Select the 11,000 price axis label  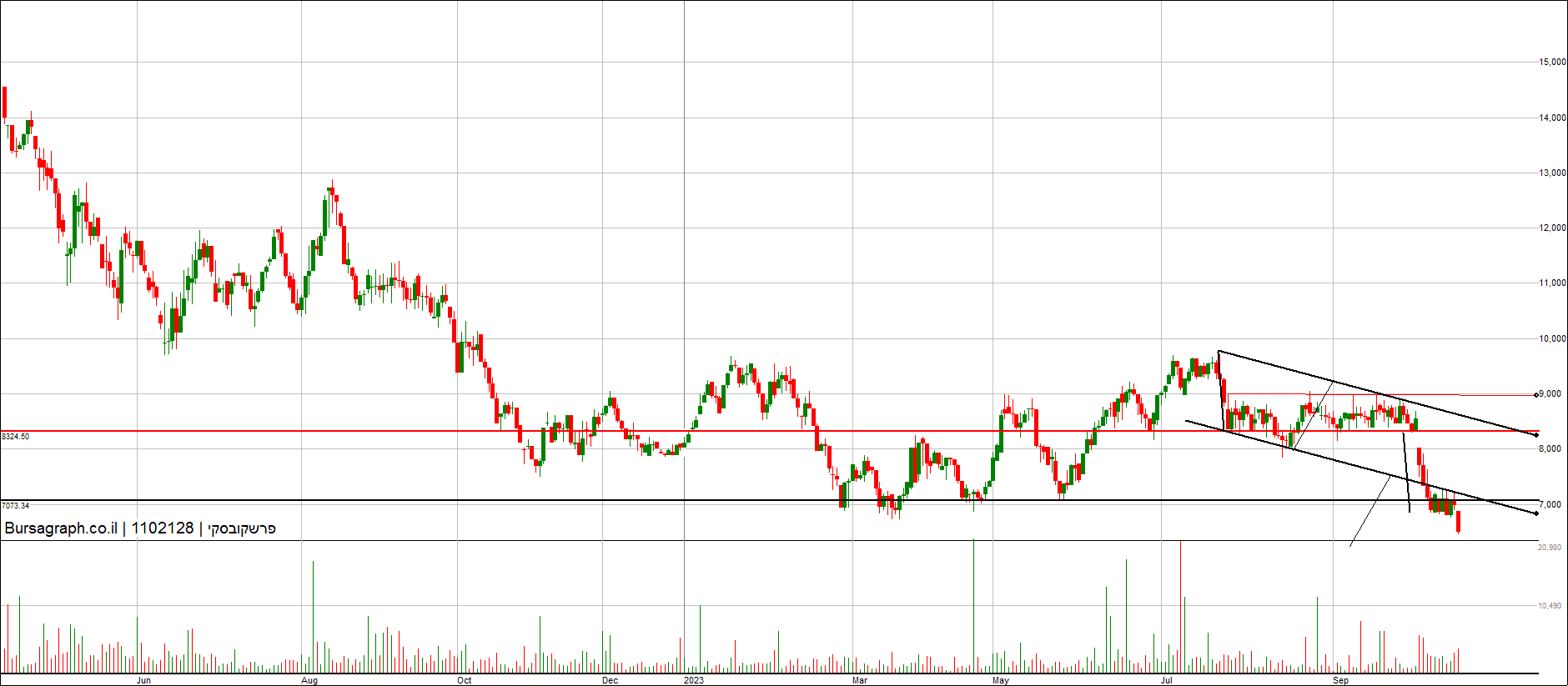click(x=1552, y=283)
